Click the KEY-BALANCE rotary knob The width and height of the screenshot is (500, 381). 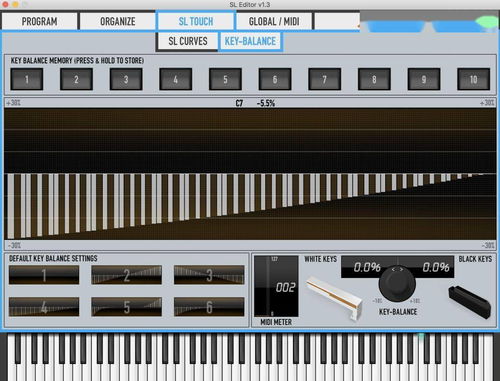pyautogui.click(x=397, y=284)
